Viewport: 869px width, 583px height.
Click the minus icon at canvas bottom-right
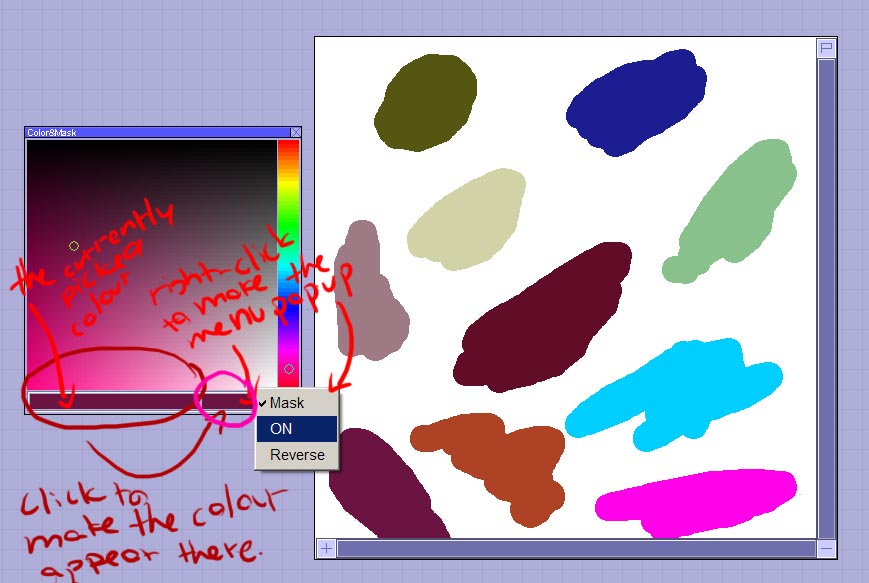826,548
